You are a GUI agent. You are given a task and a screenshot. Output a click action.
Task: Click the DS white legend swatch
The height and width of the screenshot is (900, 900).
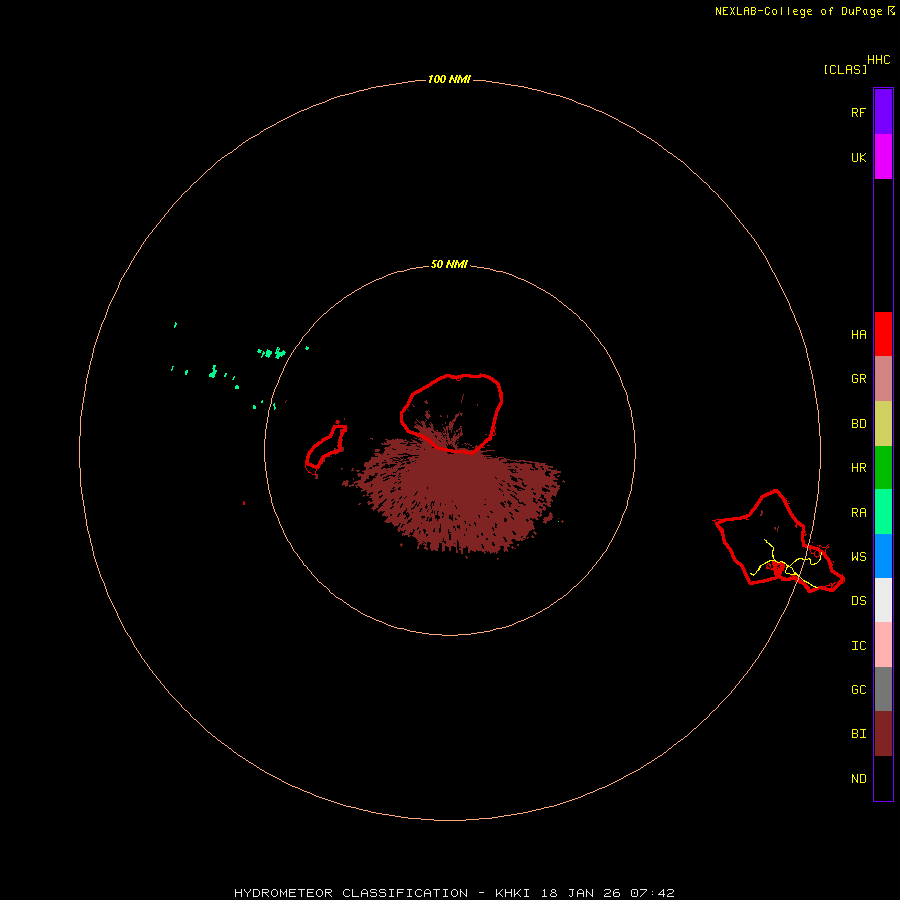[883, 600]
